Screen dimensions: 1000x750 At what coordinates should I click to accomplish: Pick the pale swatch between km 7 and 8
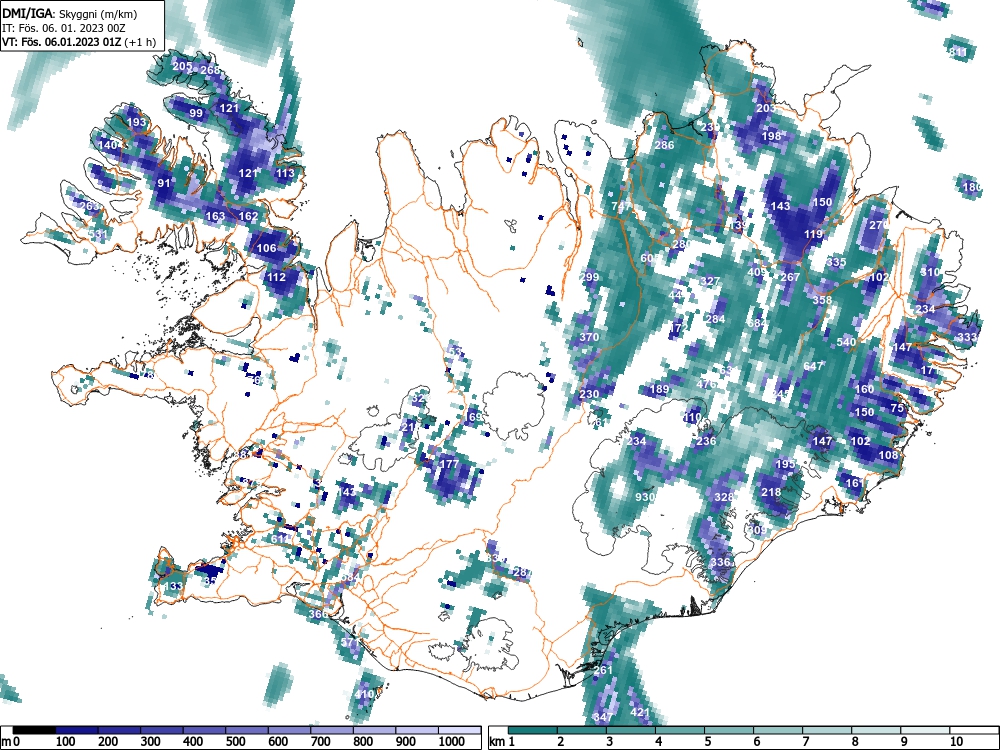pos(827,730)
